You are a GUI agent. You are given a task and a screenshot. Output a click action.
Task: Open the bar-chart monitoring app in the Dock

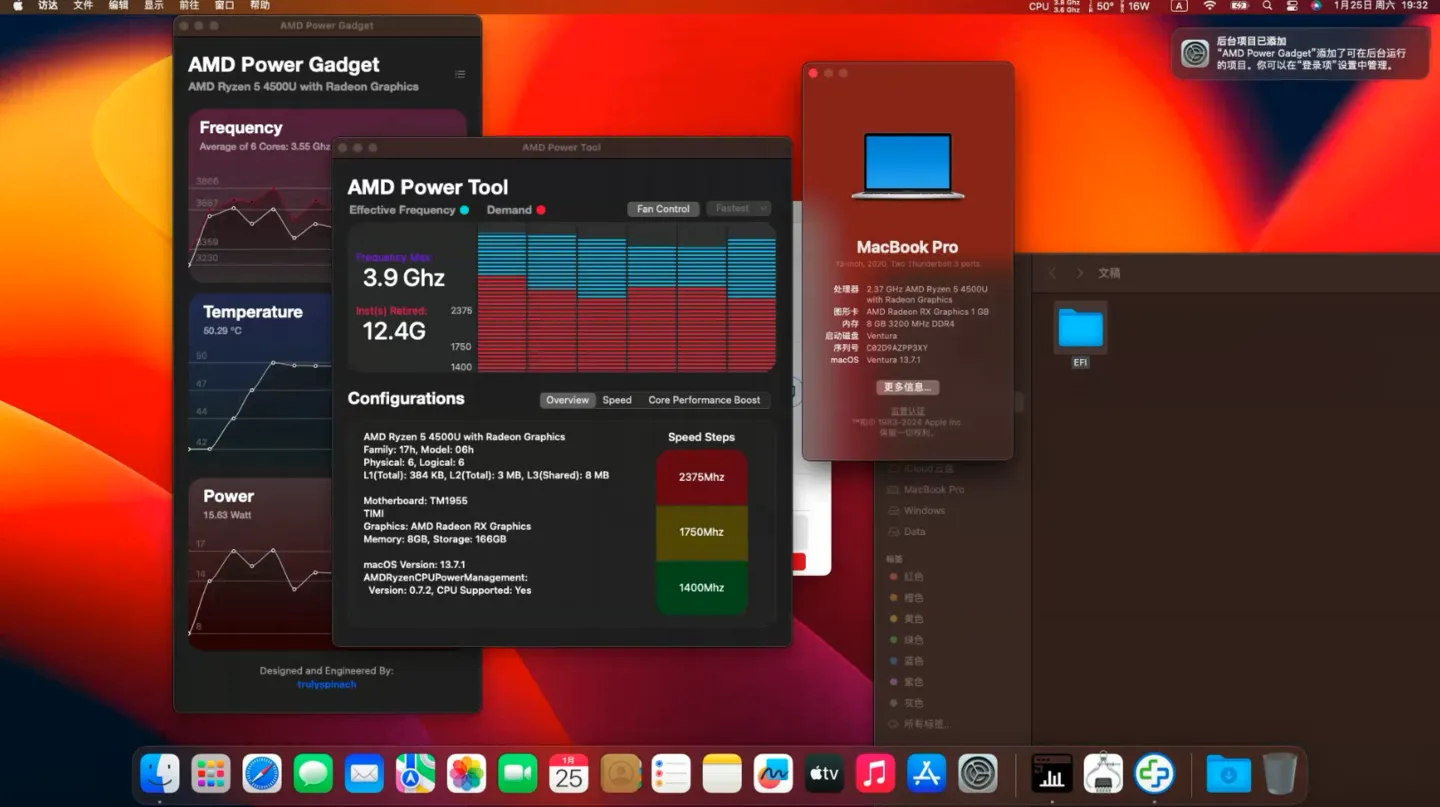(1051, 773)
